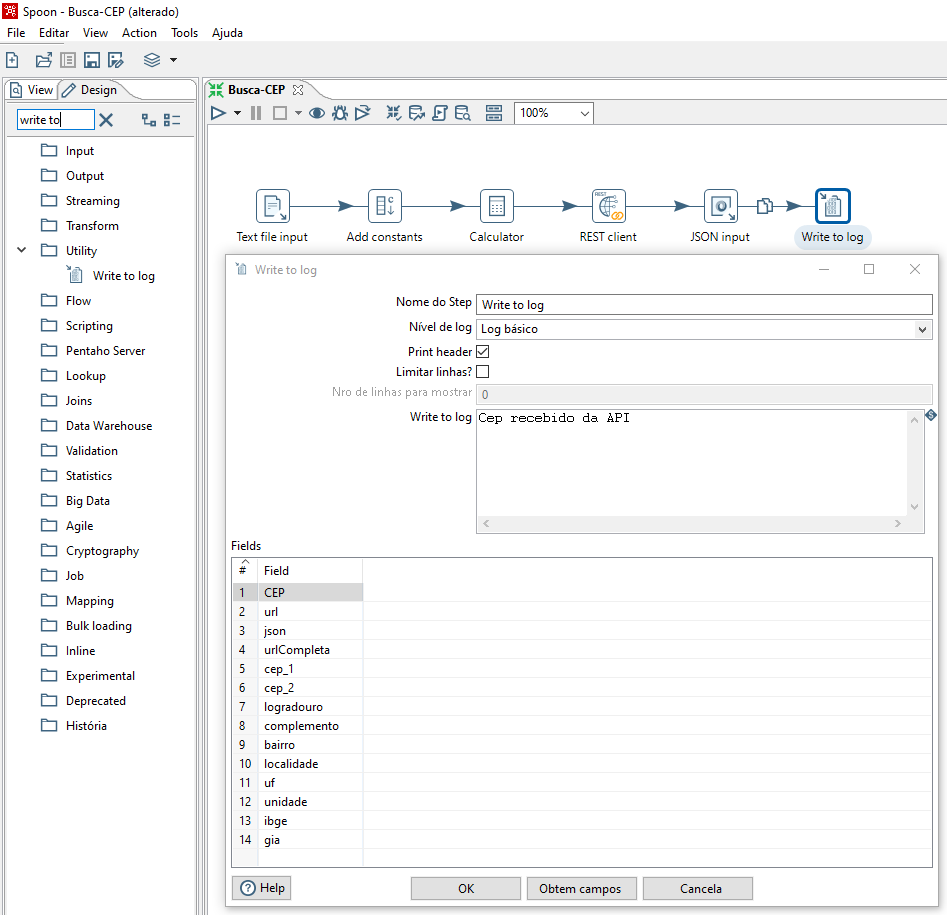947x915 pixels.
Task: Pause the transformation execution
Action: [x=255, y=112]
